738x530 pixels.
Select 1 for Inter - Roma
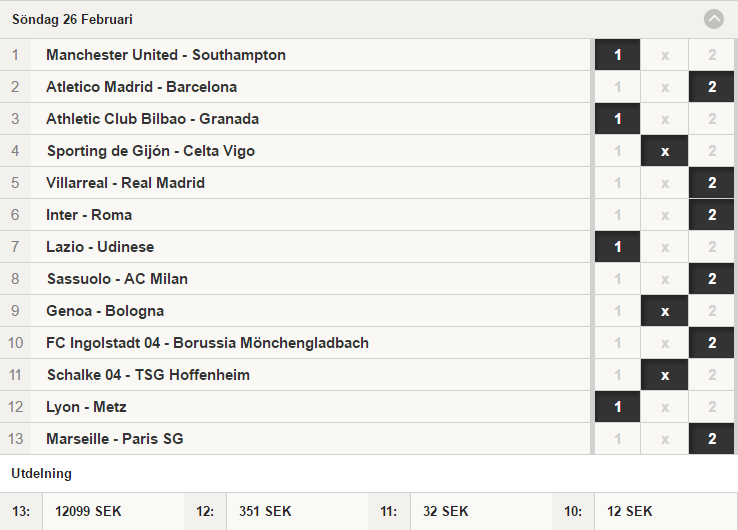tap(617, 215)
